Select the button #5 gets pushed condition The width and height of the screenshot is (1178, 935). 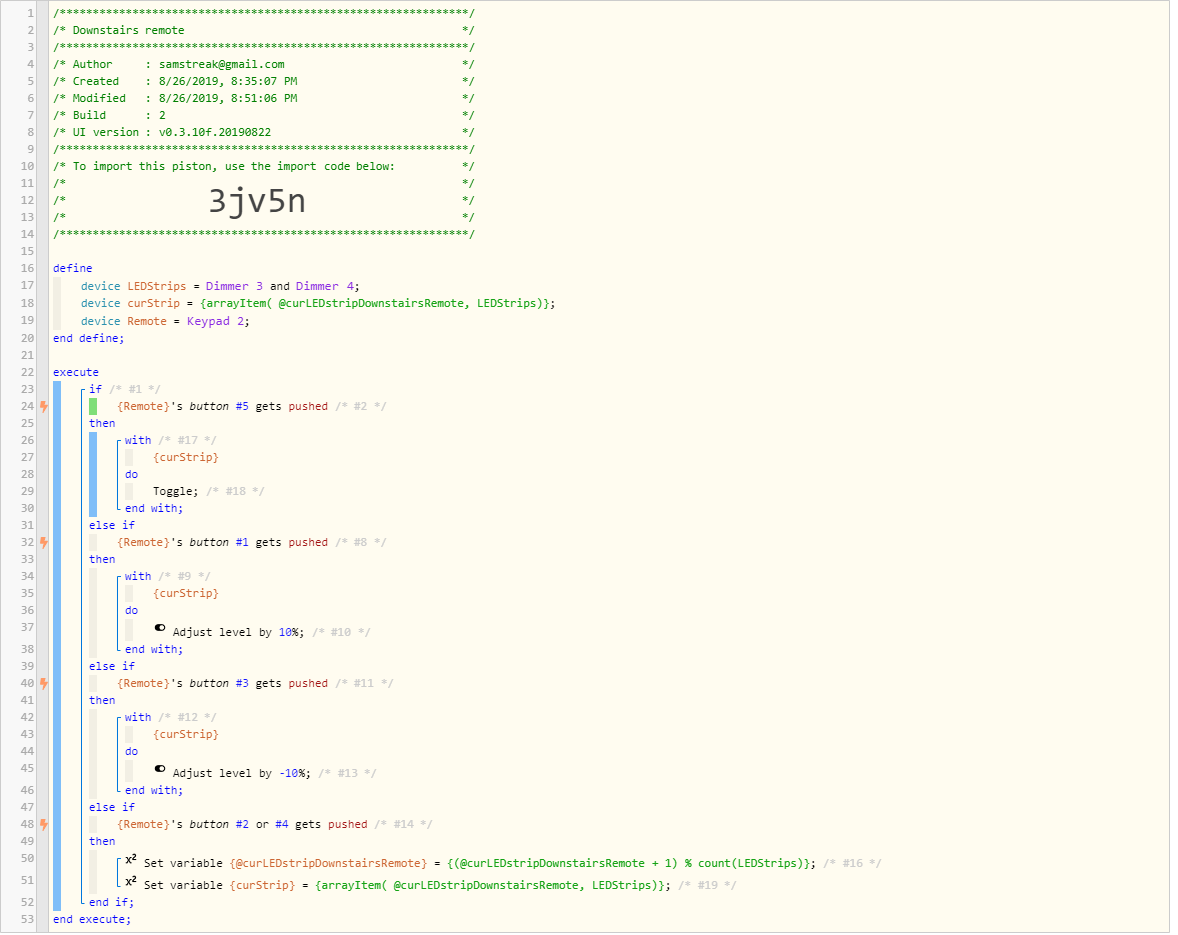click(222, 406)
